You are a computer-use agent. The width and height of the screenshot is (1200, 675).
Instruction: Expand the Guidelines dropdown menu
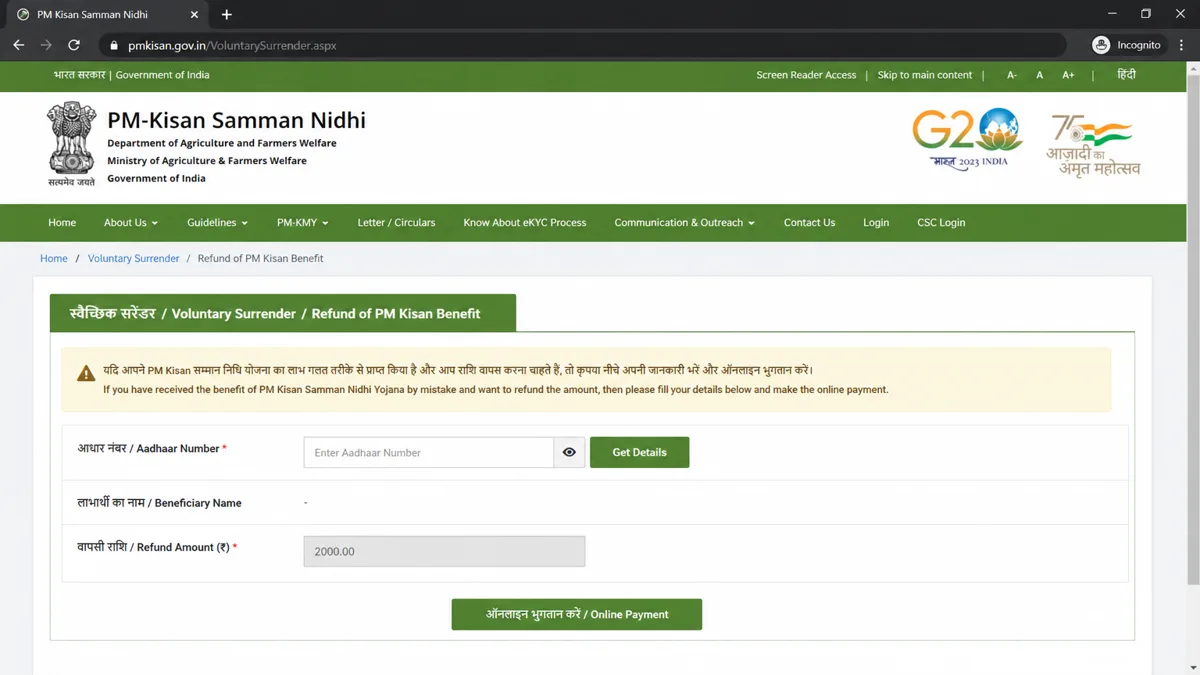pos(217,223)
